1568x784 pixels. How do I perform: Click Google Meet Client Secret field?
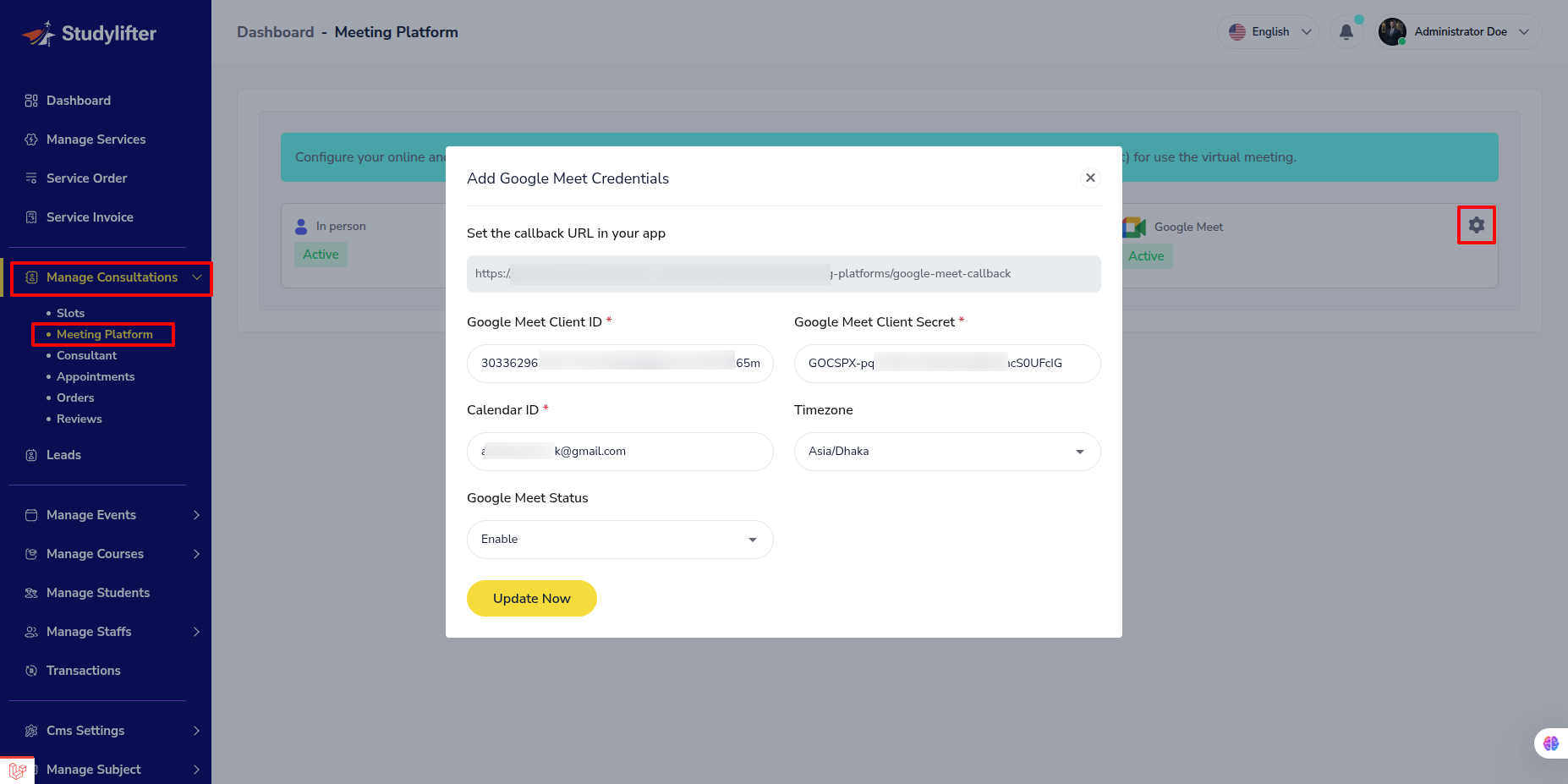(x=947, y=364)
